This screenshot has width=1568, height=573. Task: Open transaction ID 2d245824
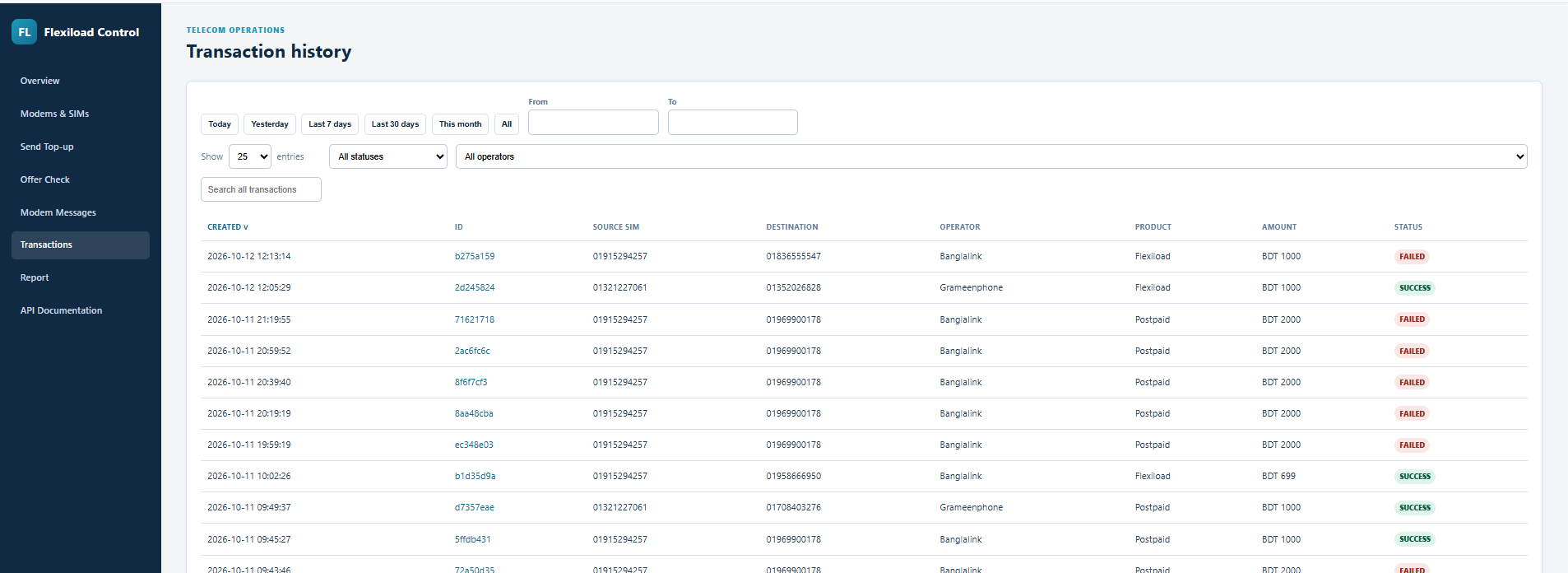point(475,287)
